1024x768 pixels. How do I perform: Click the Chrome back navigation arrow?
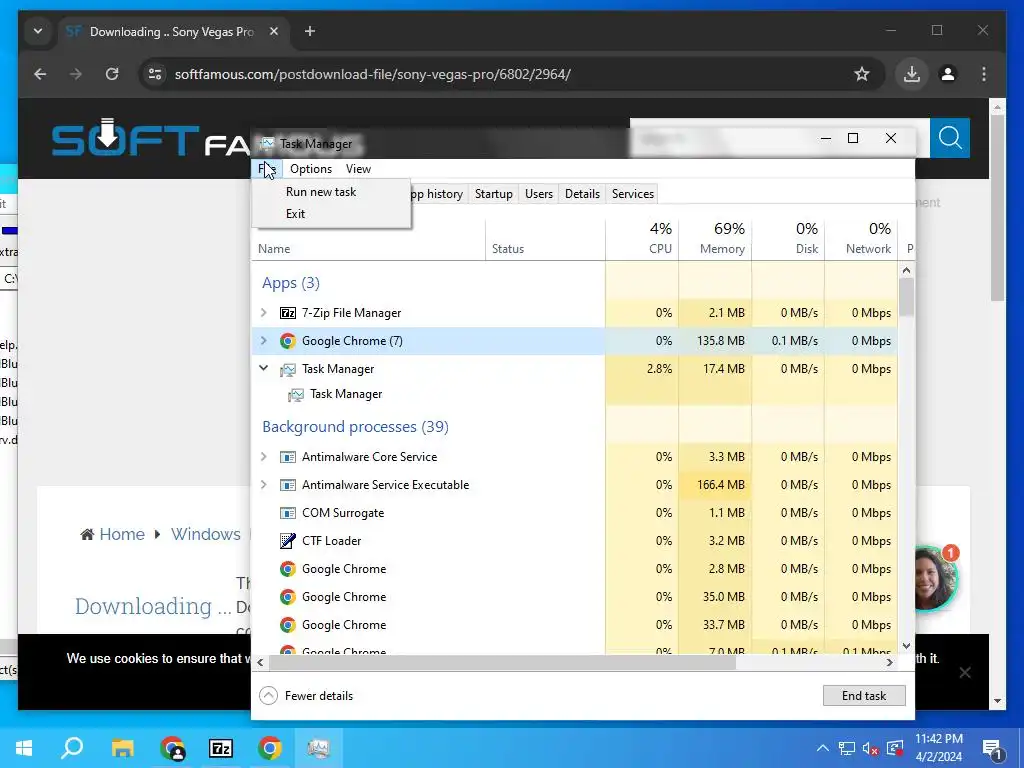tap(40, 74)
